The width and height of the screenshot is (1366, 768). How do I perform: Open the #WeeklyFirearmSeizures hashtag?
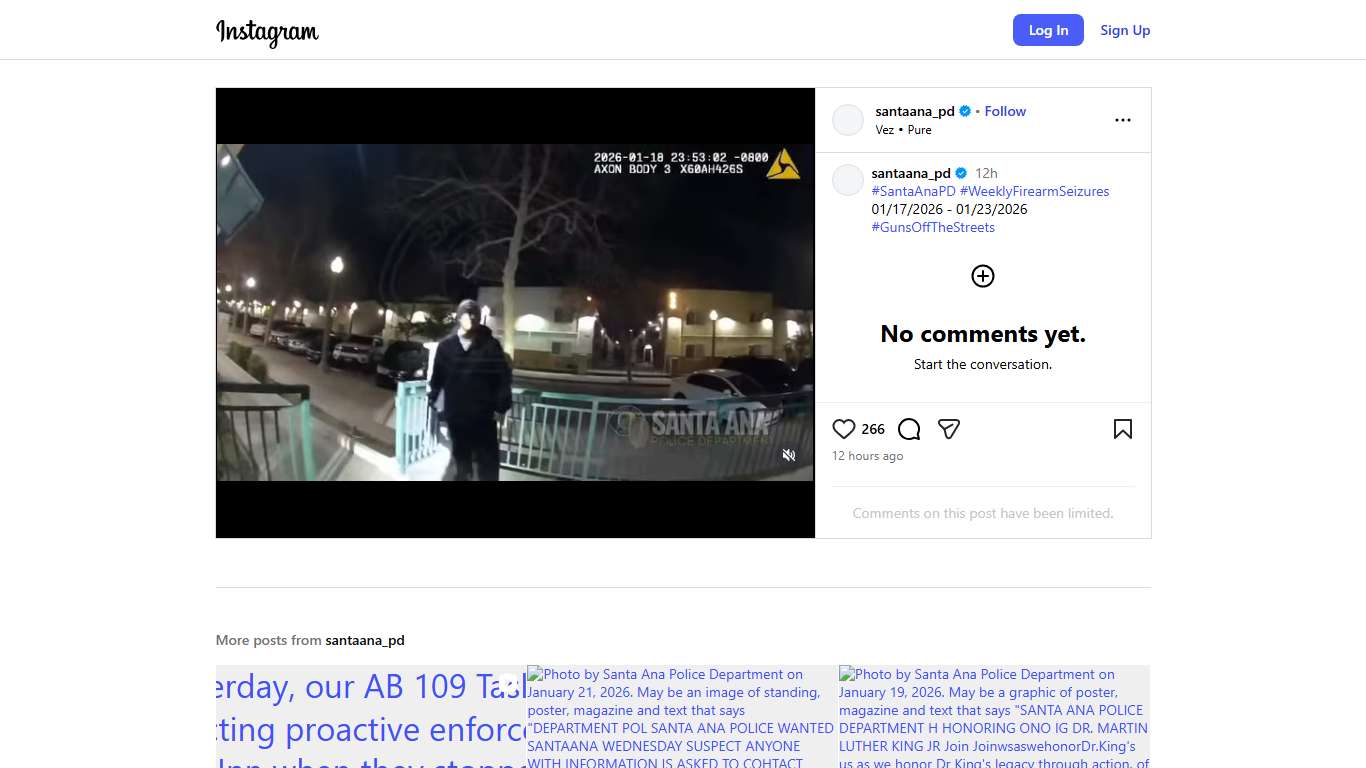pyautogui.click(x=1034, y=191)
